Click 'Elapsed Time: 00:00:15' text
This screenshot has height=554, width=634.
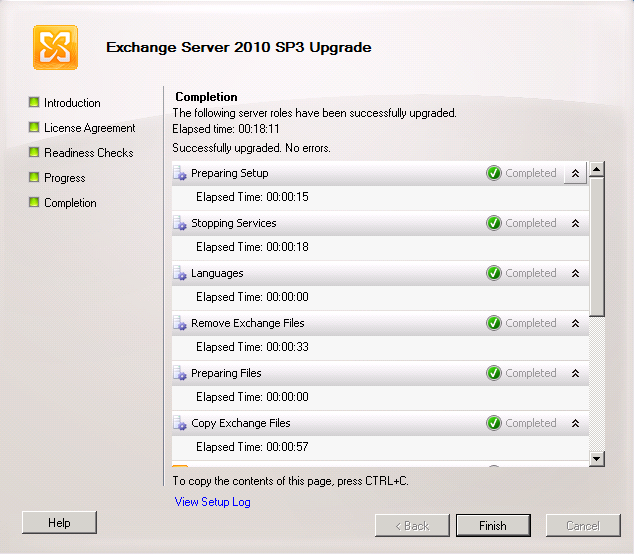point(252,197)
